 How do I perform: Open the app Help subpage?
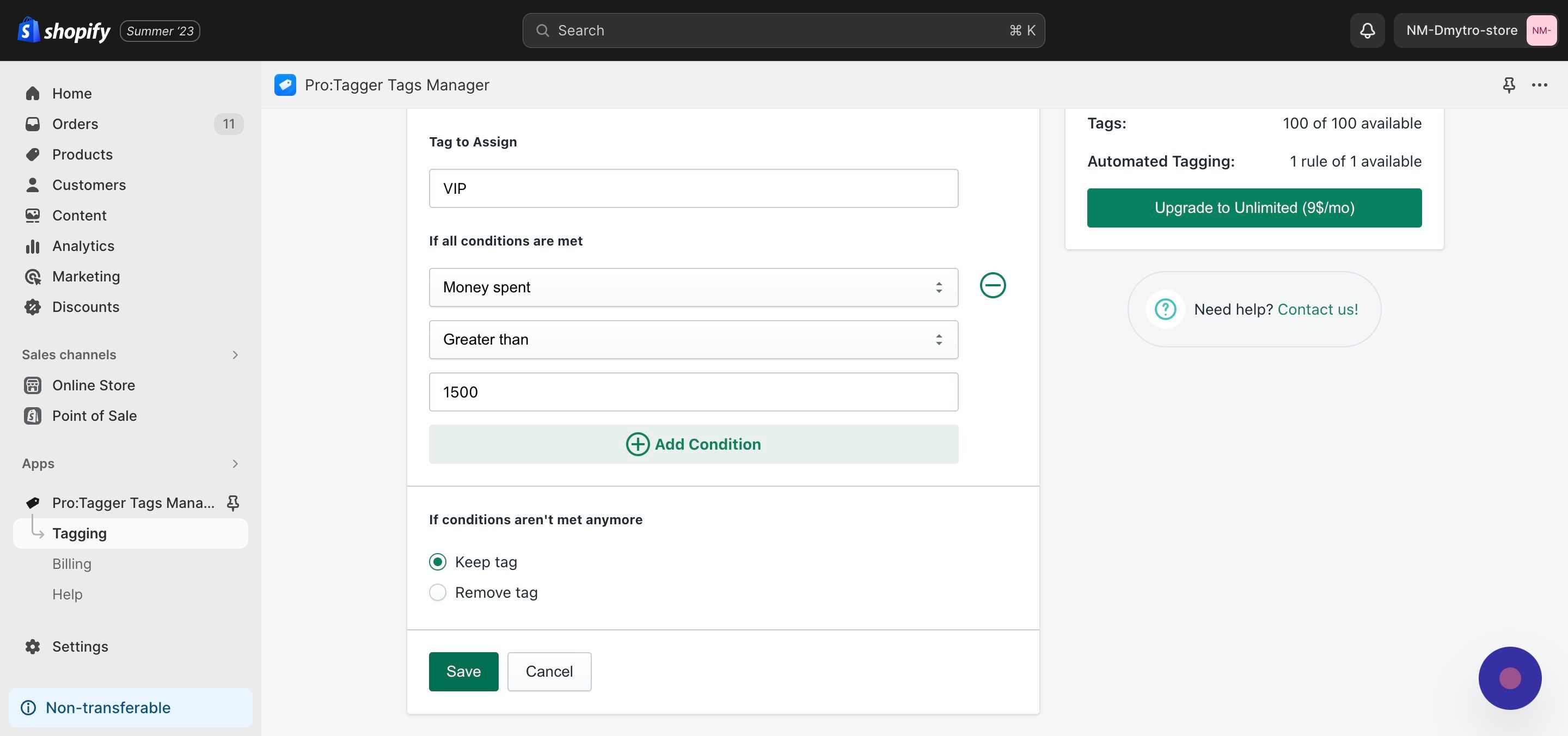pos(67,594)
